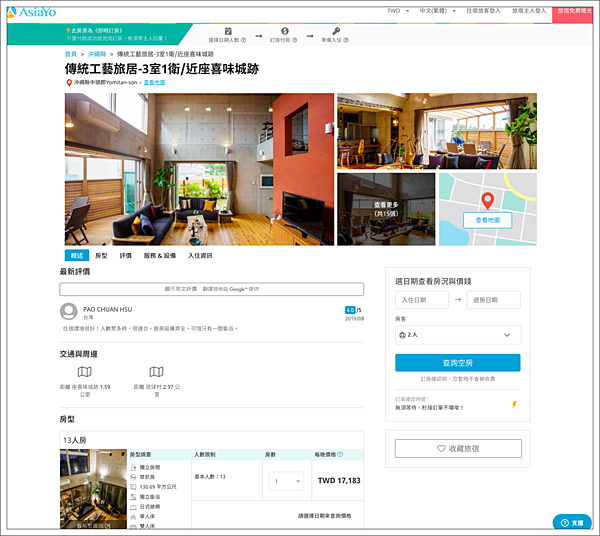Switch to the 入住資訊 tab
Screen dimensions: 600x536
pos(200,256)
